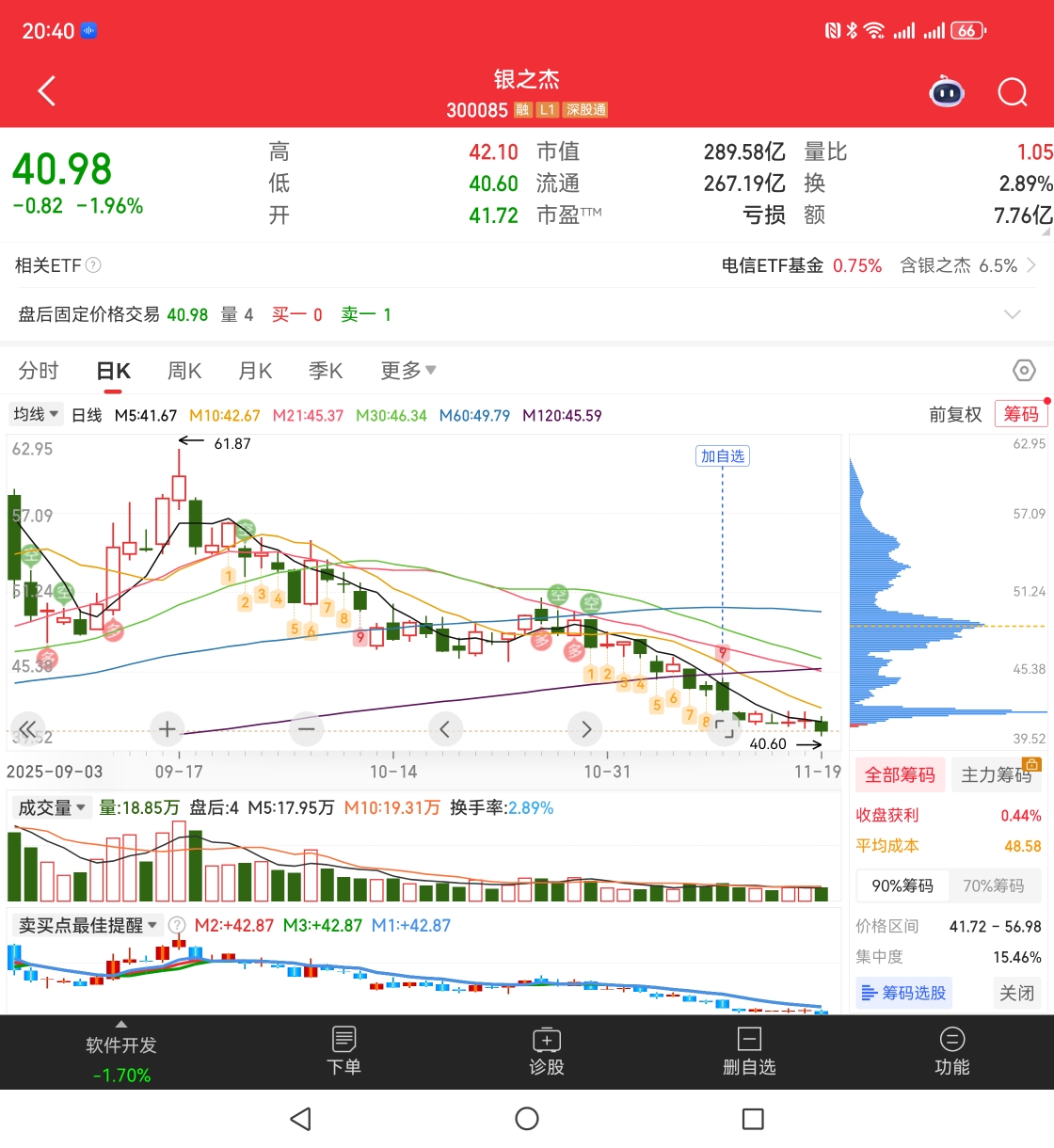
Task: Tap the 银之杰 stock title
Action: 527,79
